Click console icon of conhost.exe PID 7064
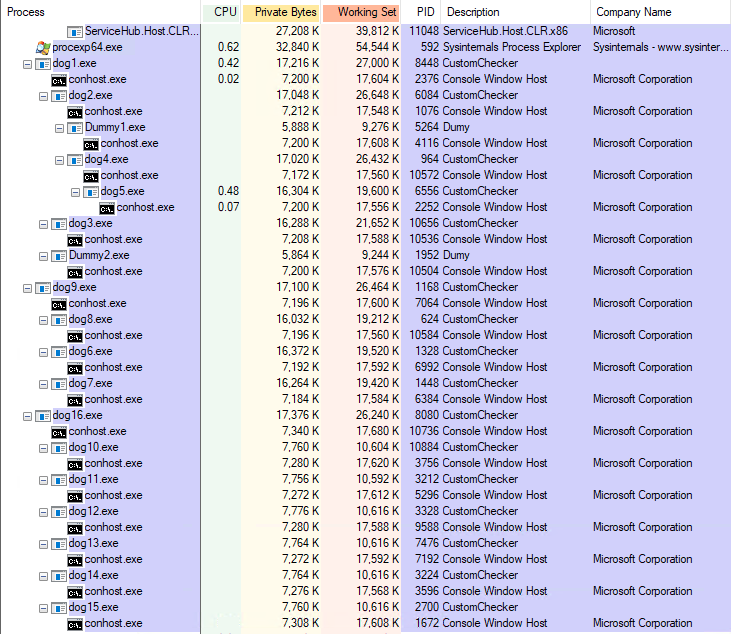 point(59,304)
